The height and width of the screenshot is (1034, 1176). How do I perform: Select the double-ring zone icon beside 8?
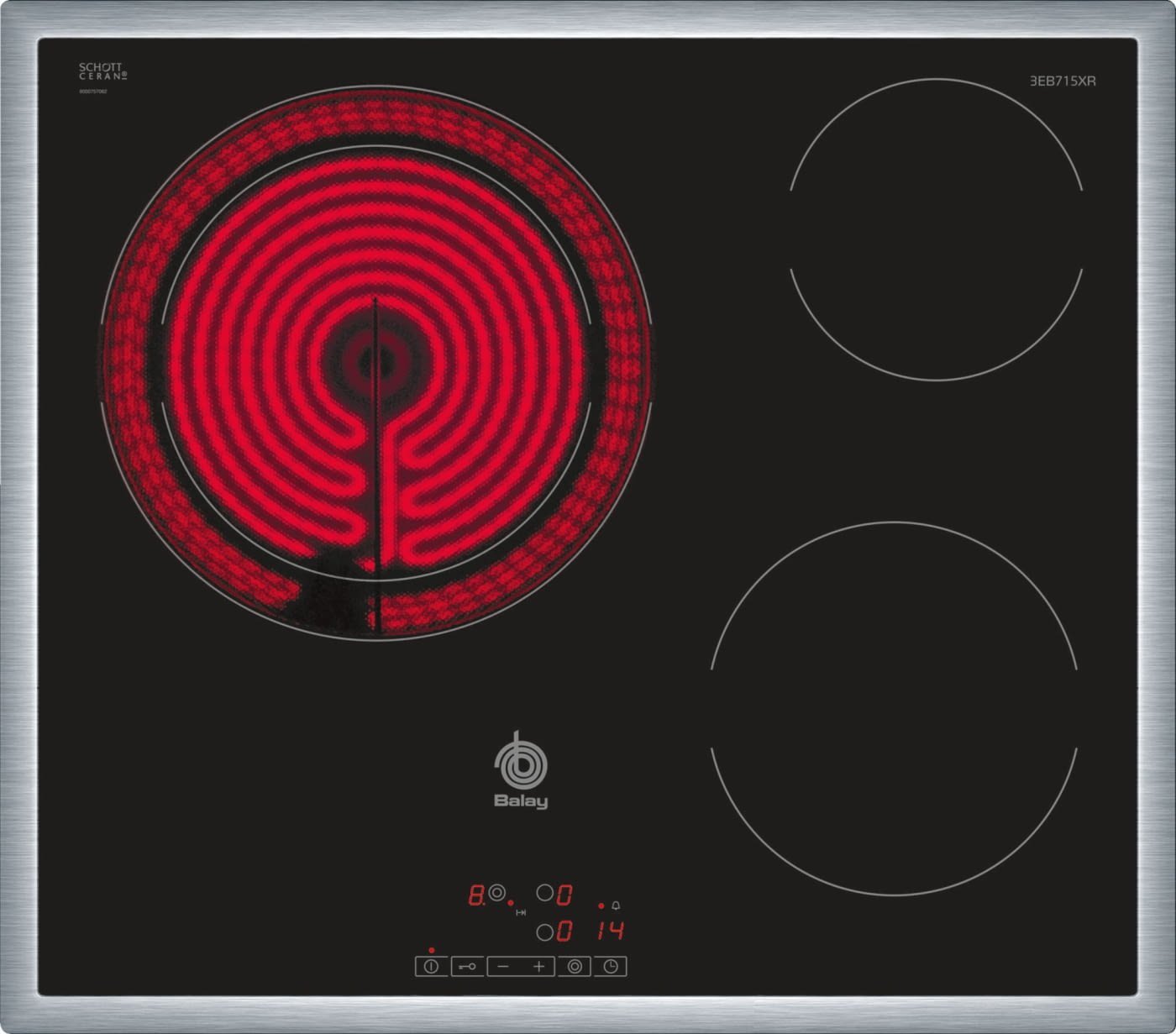(497, 893)
